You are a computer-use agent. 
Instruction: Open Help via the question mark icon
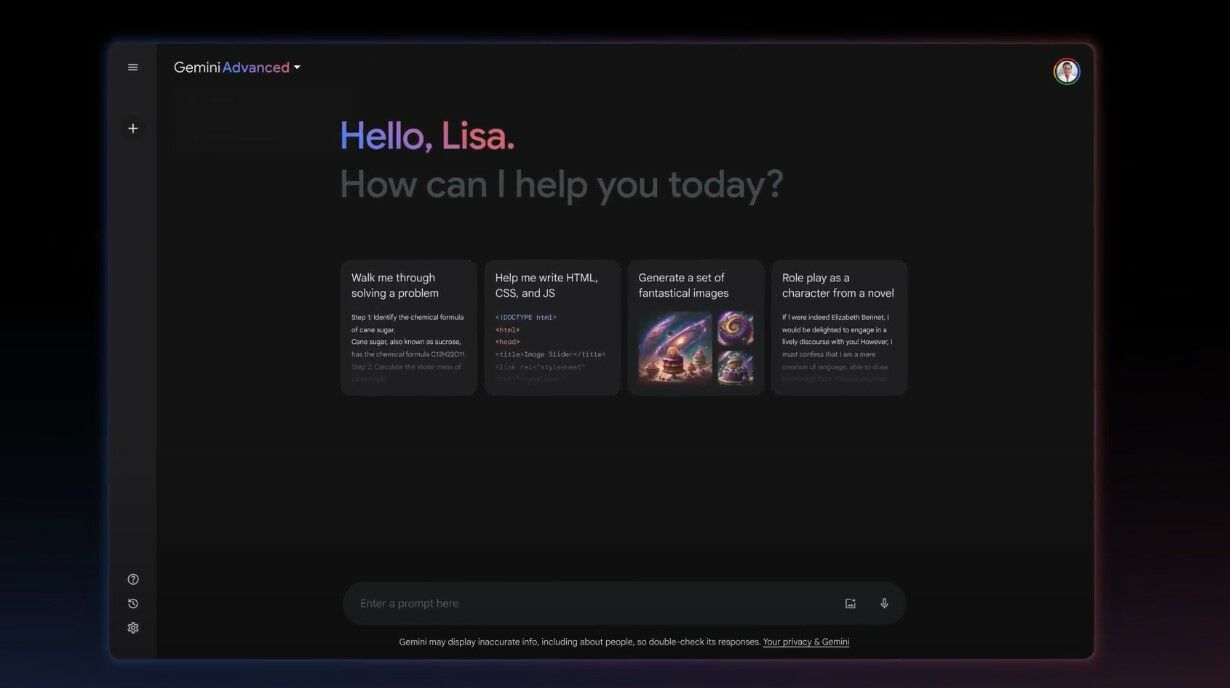click(132, 578)
